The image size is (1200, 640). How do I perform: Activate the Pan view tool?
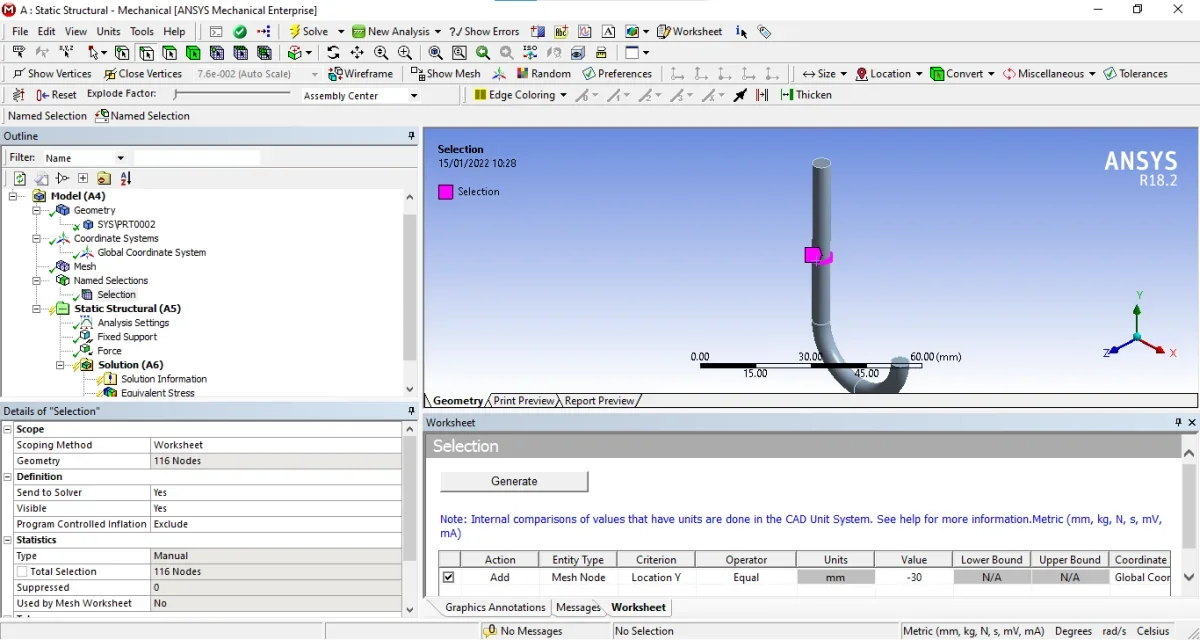click(357, 52)
